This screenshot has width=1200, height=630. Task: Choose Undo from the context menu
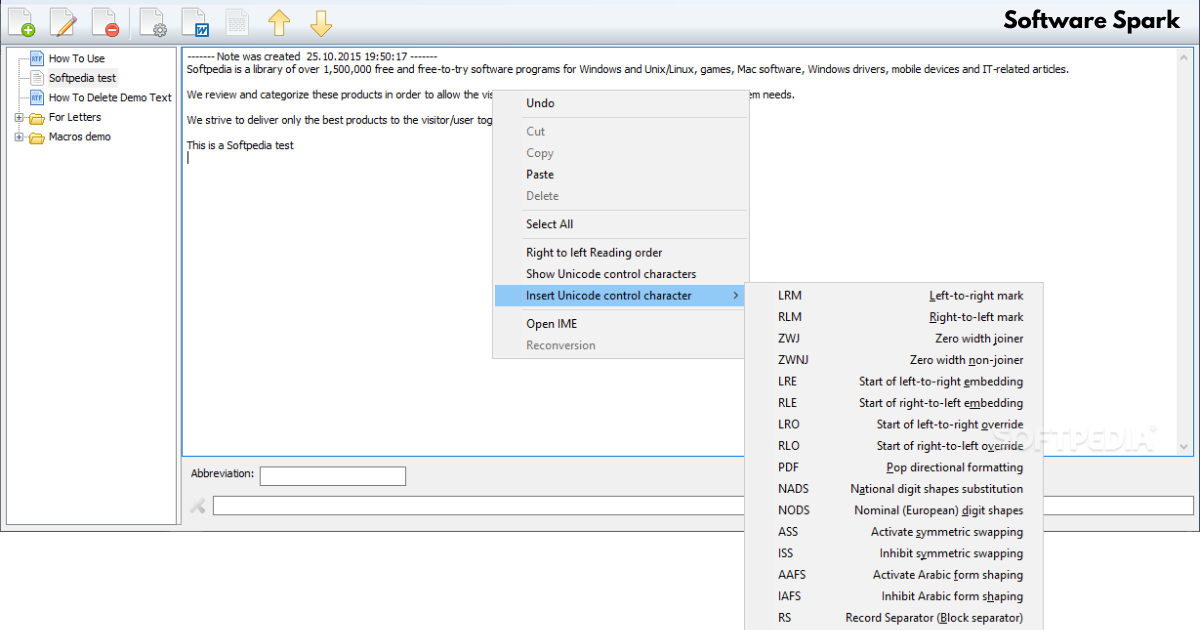coord(620,103)
